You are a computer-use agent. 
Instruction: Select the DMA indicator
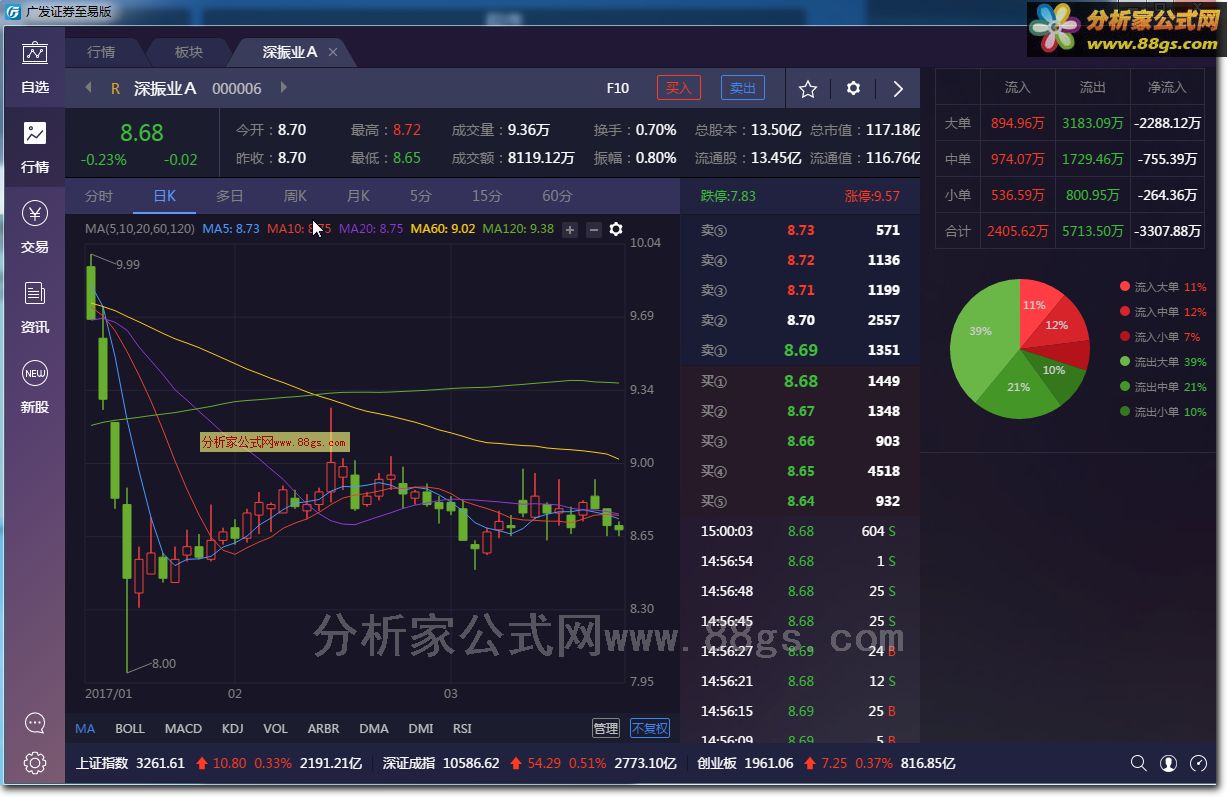tap(374, 729)
